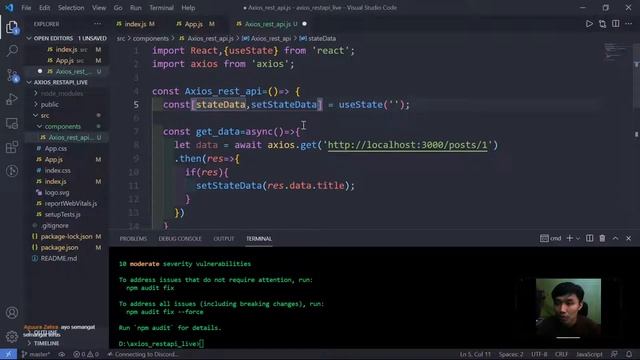Click the remote window indicator in status bar
640x360 pixels.
coord(8,354)
